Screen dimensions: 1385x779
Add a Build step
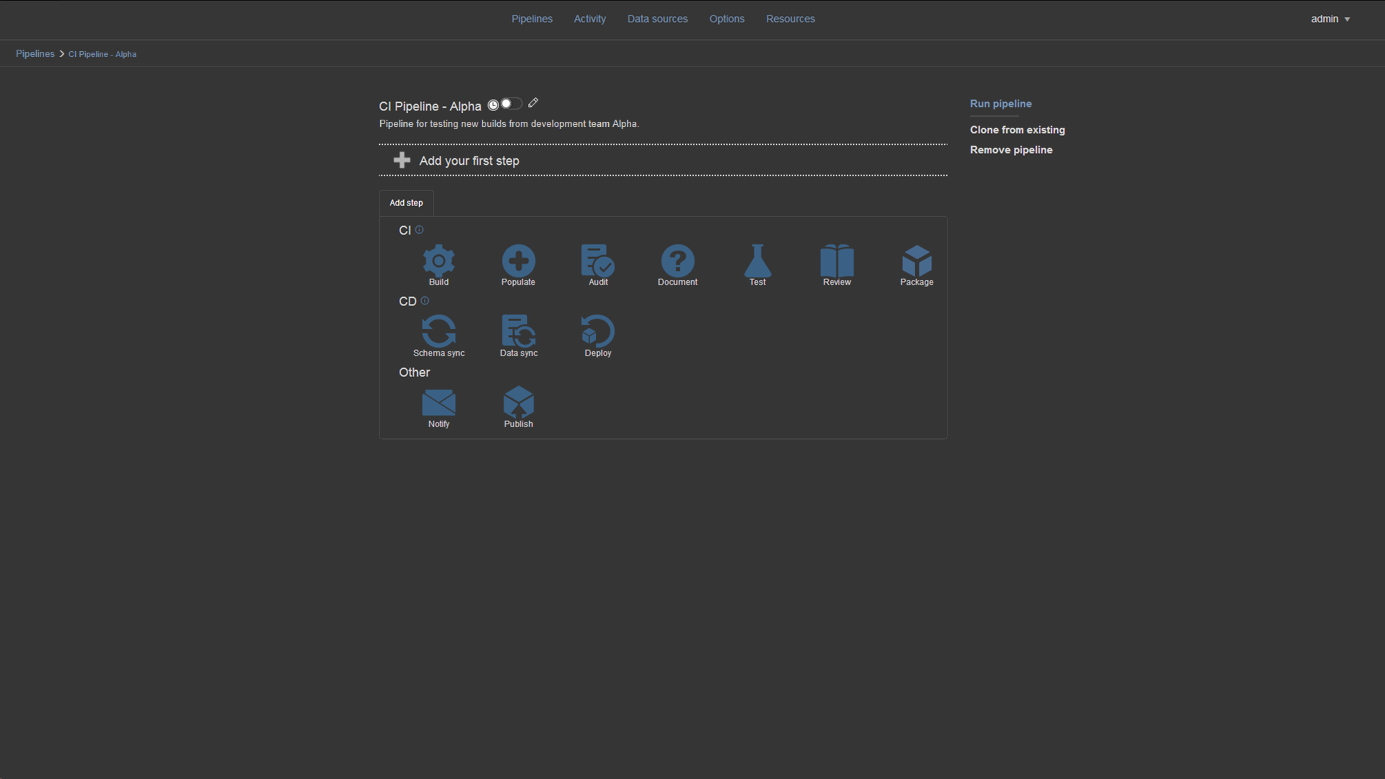click(439, 265)
